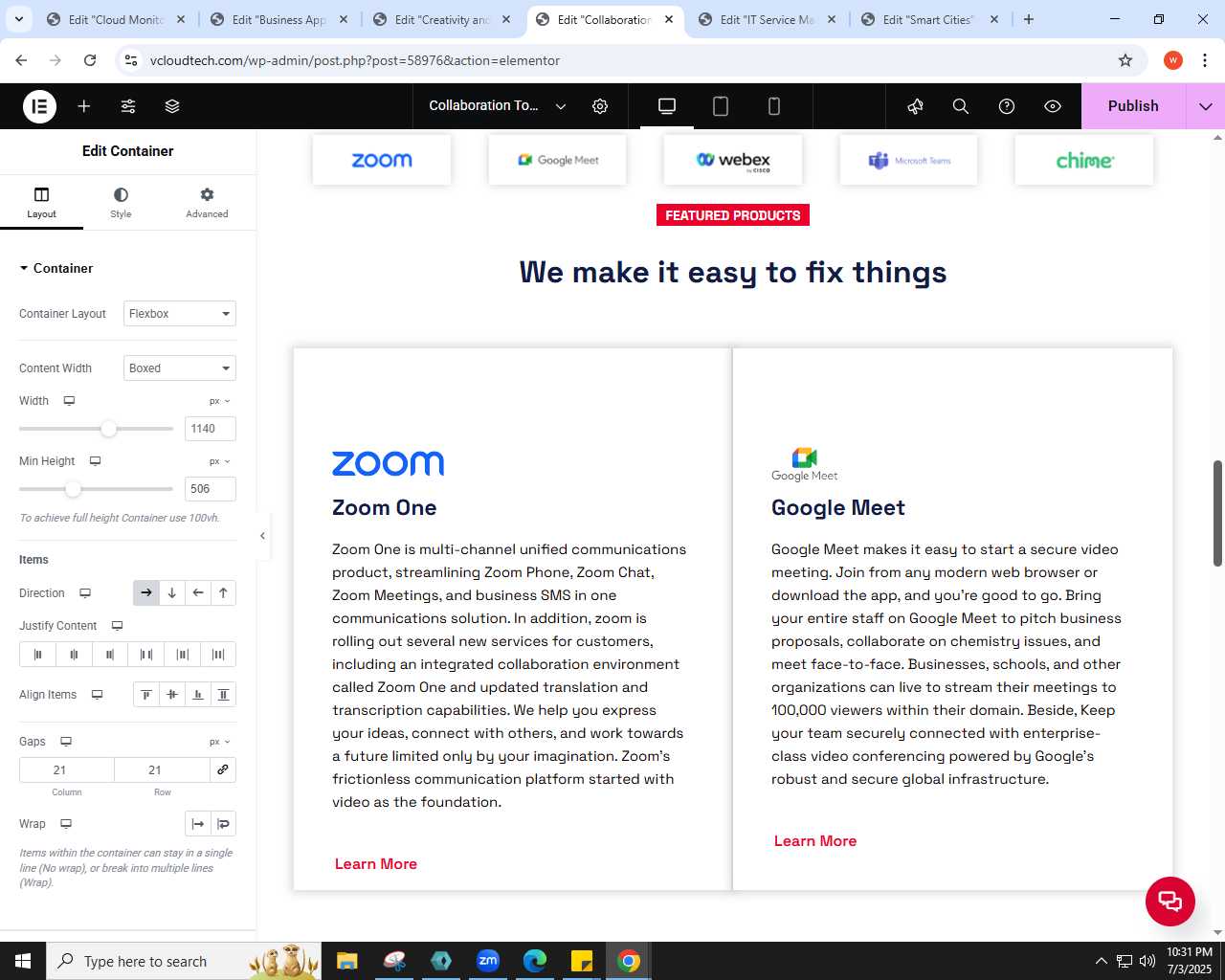The image size is (1225, 980).
Task: Set direction to Column Reversed (up arrow)
Action: [223, 593]
